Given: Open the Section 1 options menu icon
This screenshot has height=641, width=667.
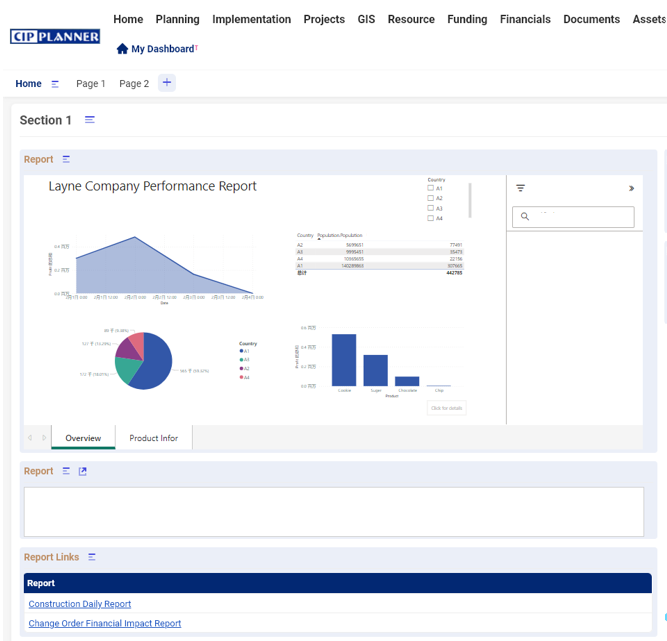Looking at the screenshot, I should (89, 120).
